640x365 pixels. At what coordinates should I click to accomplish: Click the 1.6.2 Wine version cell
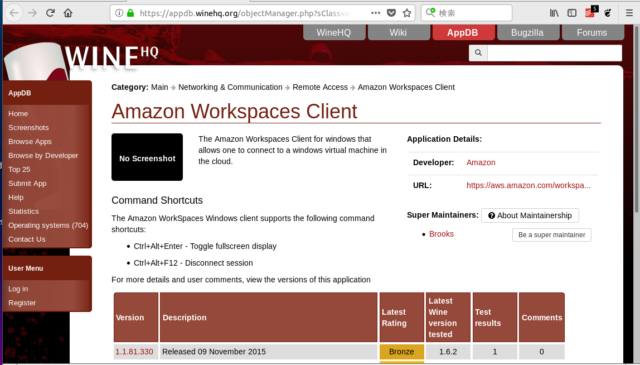(448, 352)
